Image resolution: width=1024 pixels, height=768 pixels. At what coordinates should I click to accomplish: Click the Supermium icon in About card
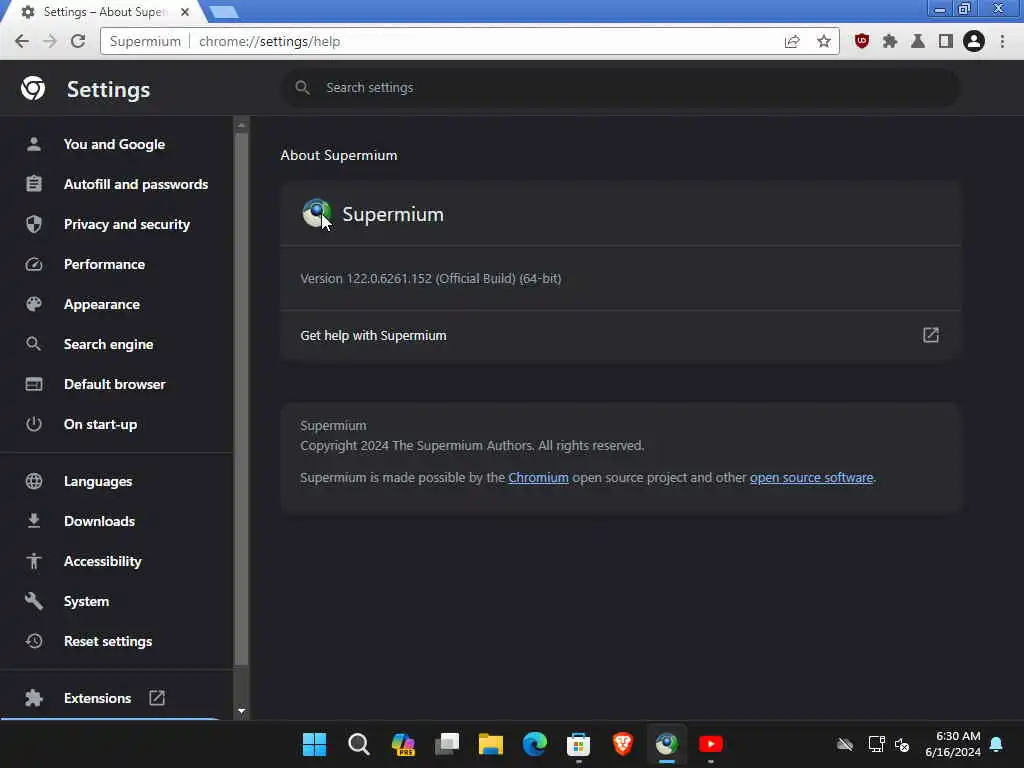coord(316,214)
